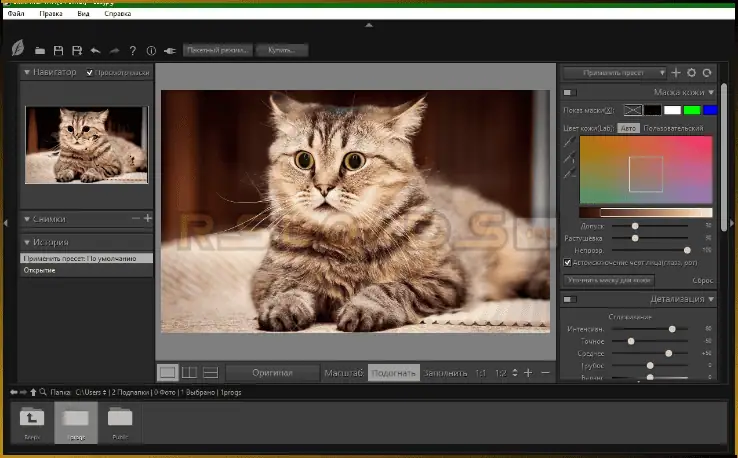The width and height of the screenshot is (738, 458).
Task: Collapse the Детализация section
Action: (711, 299)
